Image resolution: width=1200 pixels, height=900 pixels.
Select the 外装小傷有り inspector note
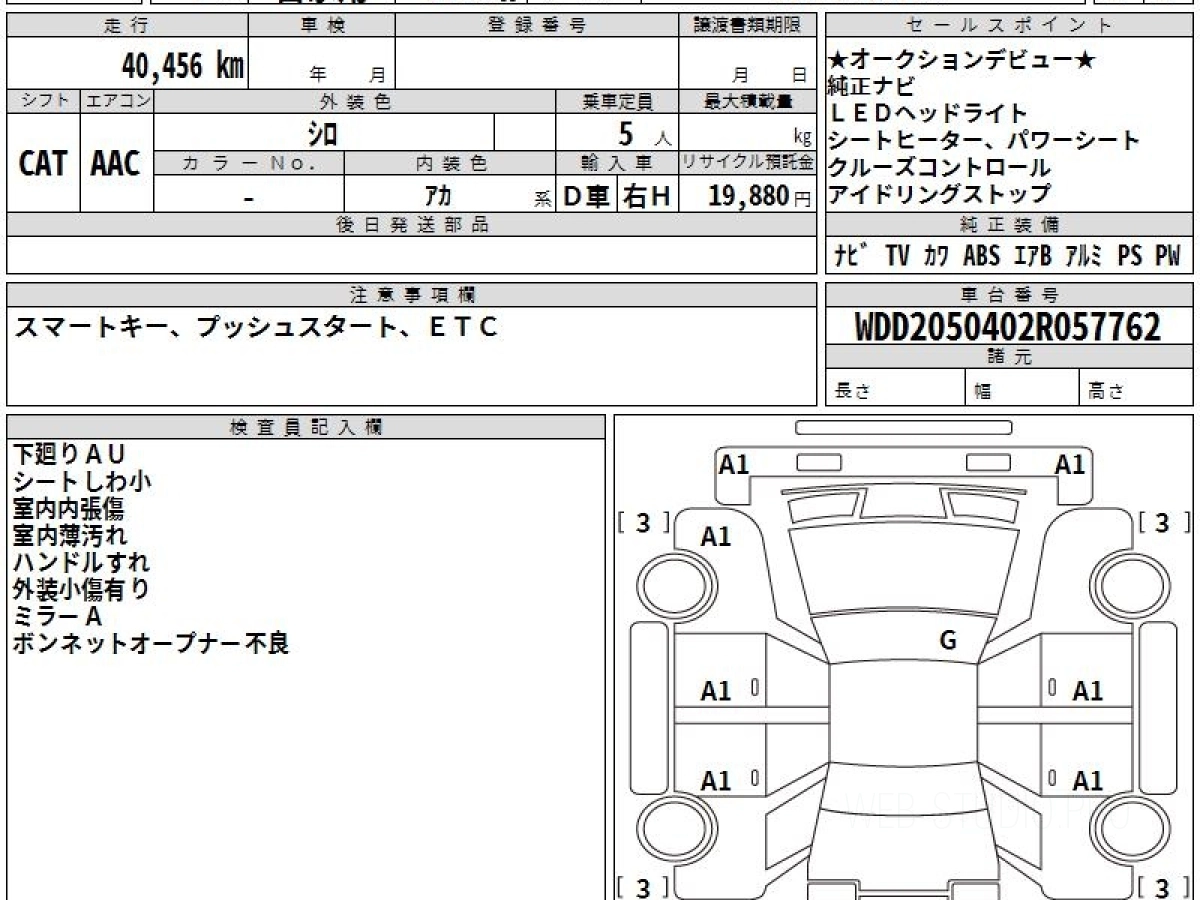click(x=81, y=589)
